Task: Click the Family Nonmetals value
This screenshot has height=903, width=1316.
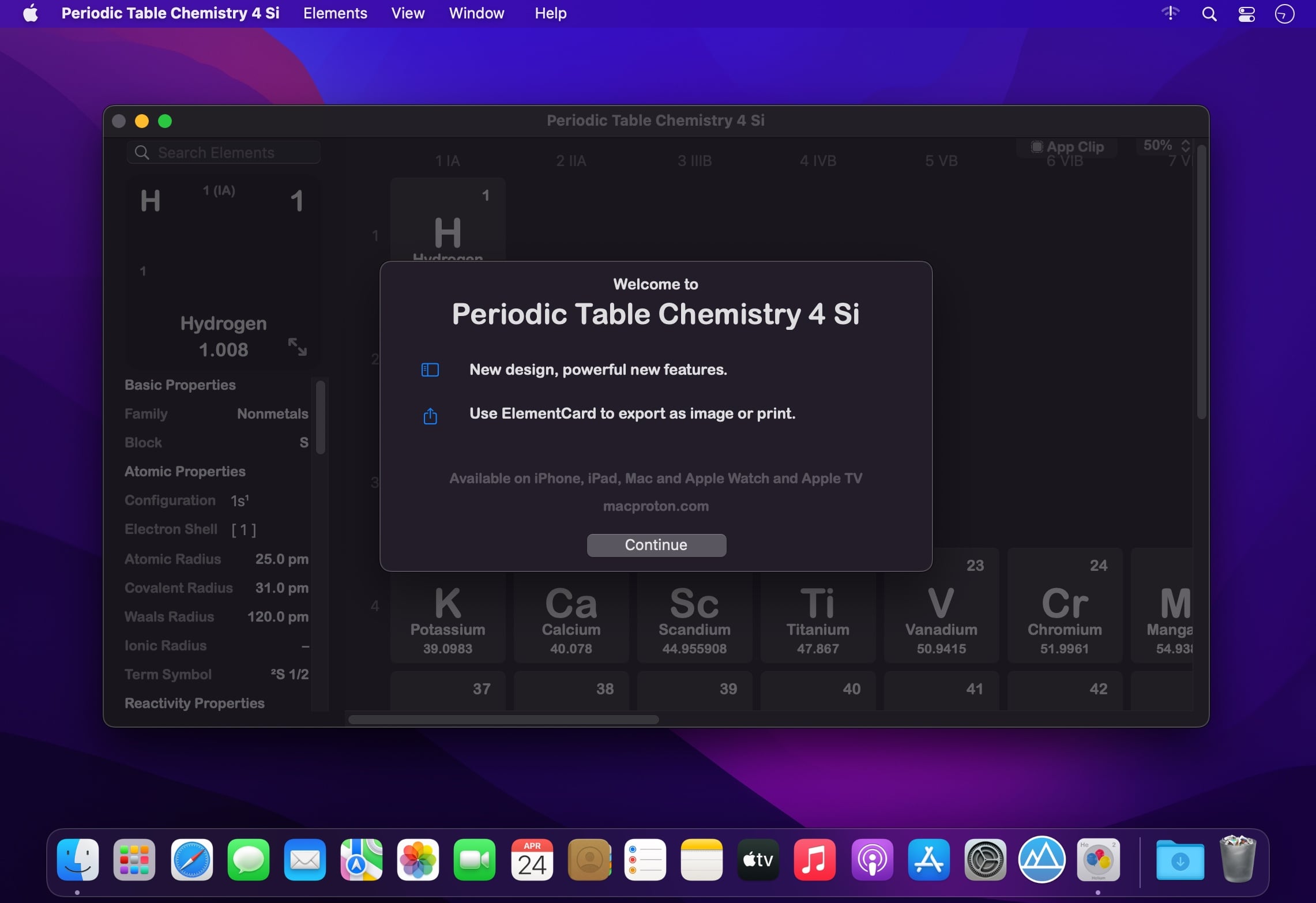Action: click(273, 414)
